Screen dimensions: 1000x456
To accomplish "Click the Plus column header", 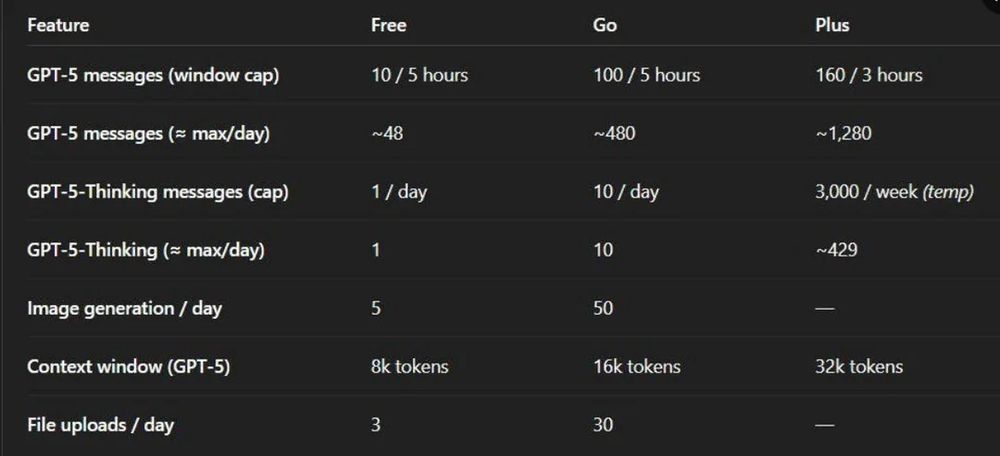I will [x=832, y=25].
